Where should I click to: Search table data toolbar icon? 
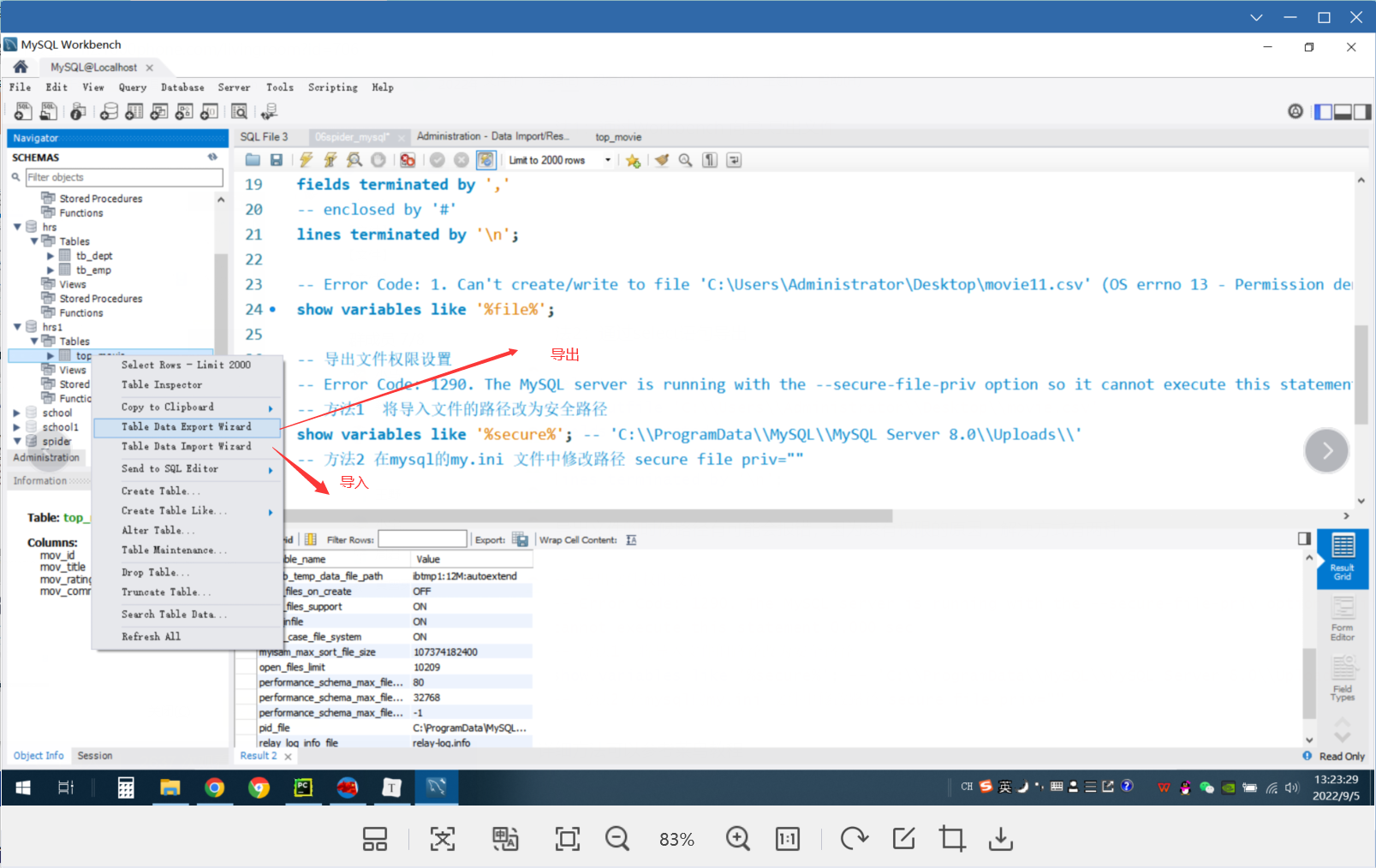tap(240, 111)
